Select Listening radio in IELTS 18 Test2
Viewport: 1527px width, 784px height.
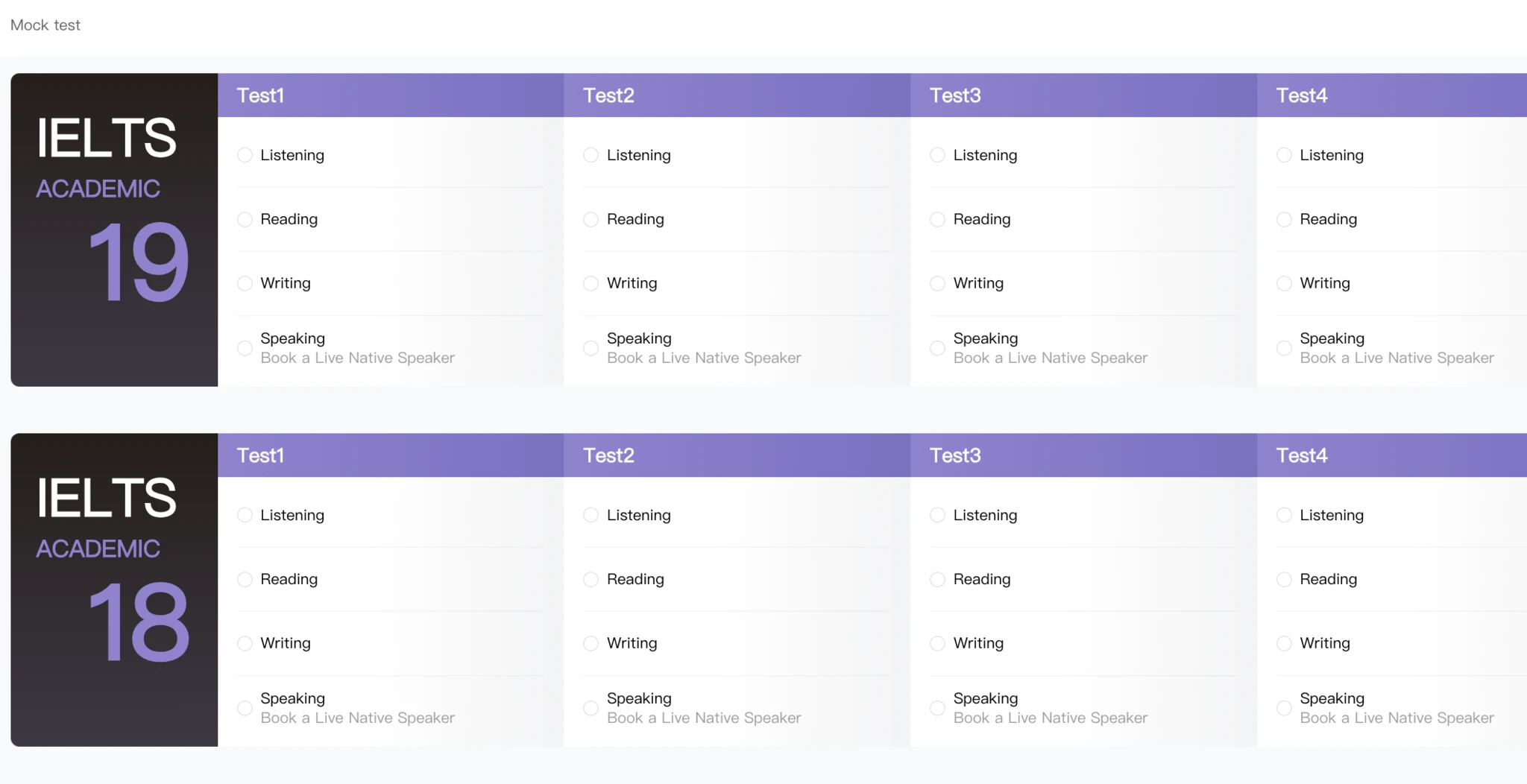tap(591, 515)
